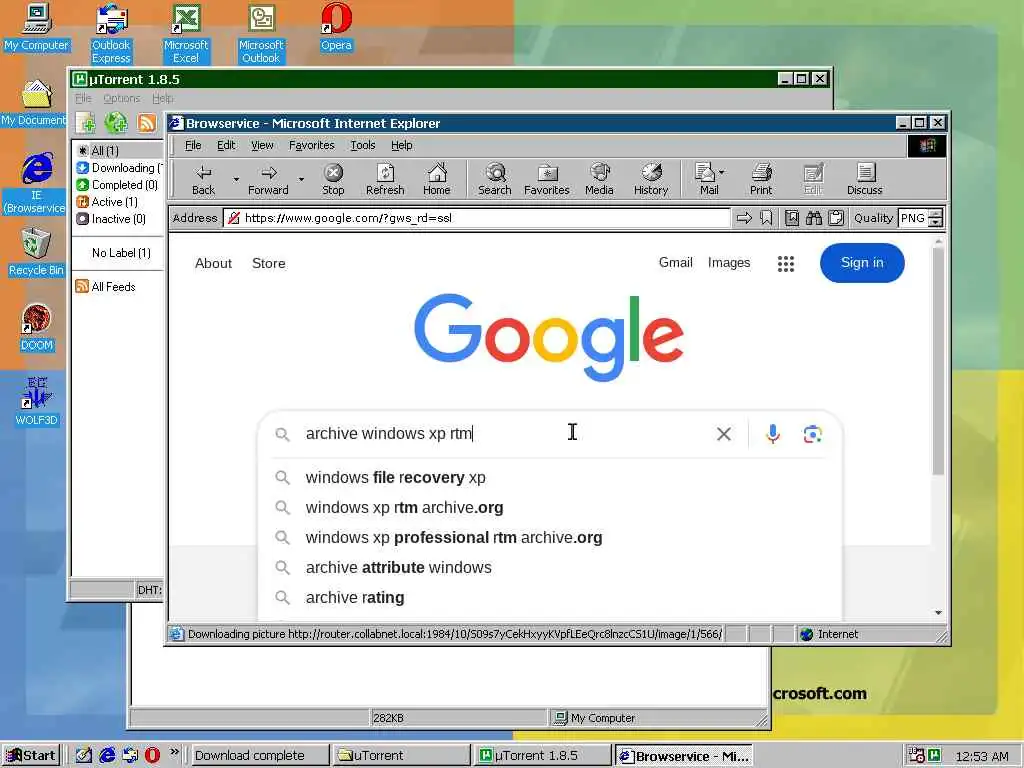Image resolution: width=1024 pixels, height=768 pixels.
Task: Decrease Quality with the down spinner arrow
Action: coord(936,223)
